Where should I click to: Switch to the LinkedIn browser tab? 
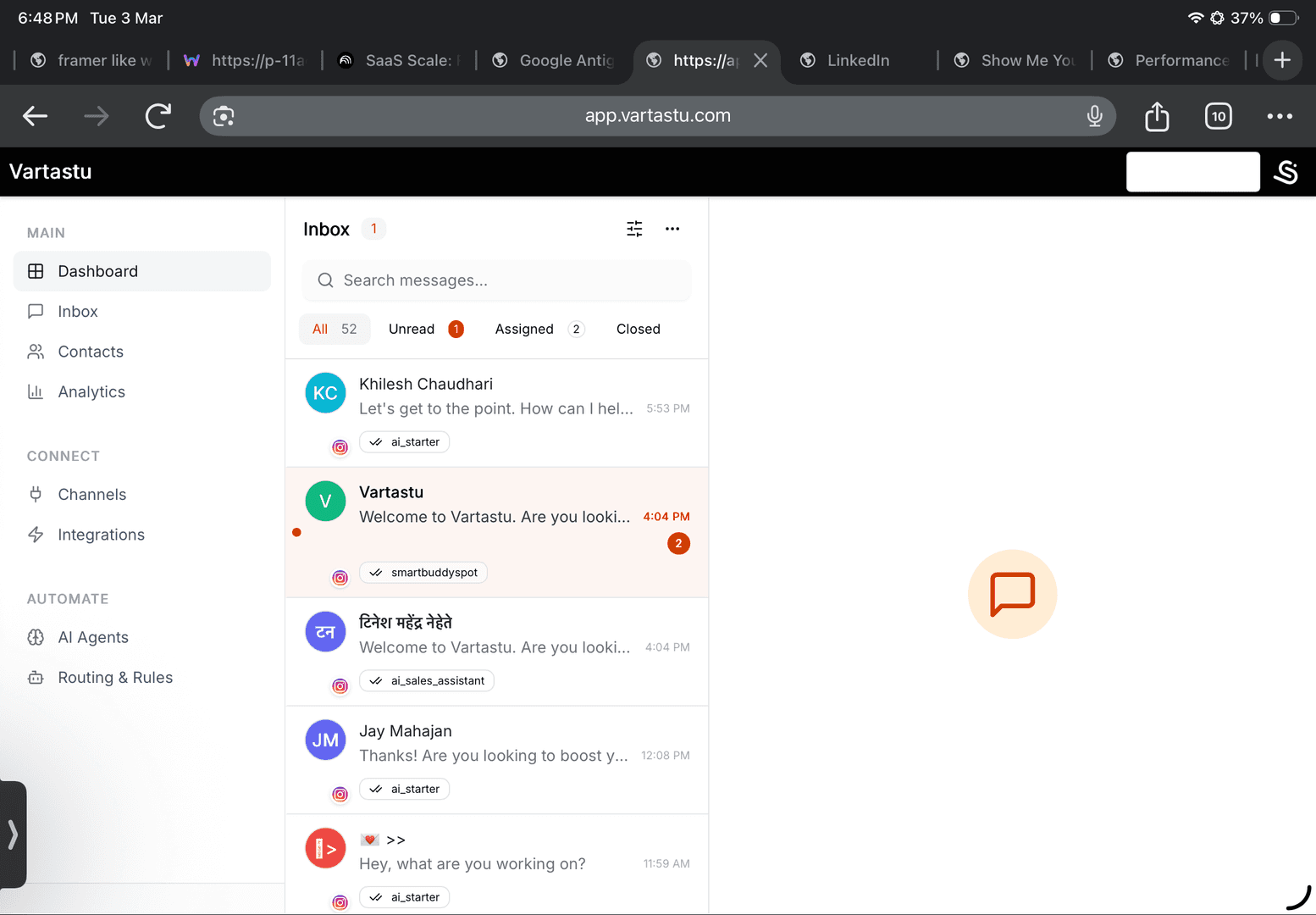pyautogui.click(x=858, y=60)
